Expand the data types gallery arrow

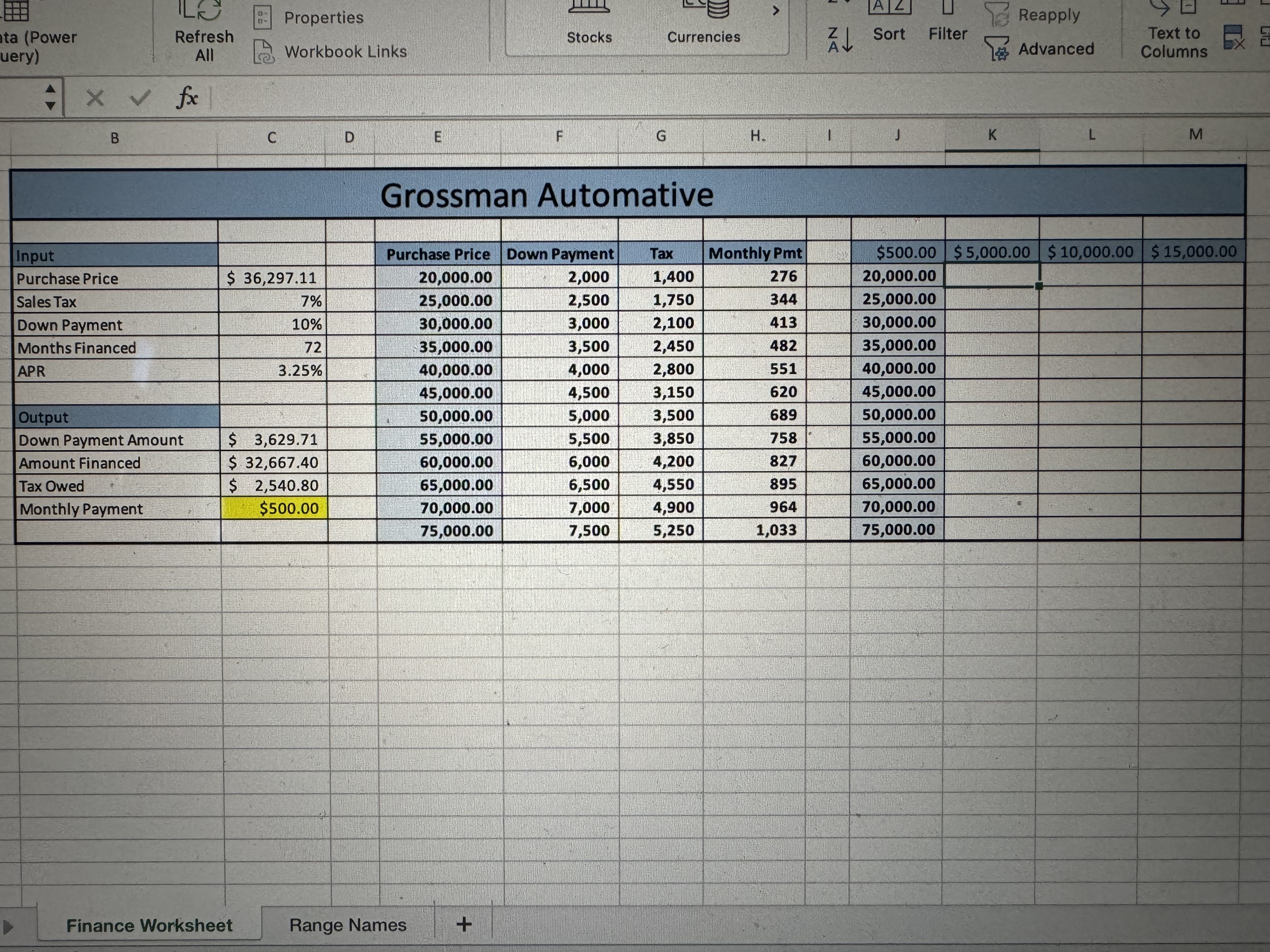pos(776,11)
